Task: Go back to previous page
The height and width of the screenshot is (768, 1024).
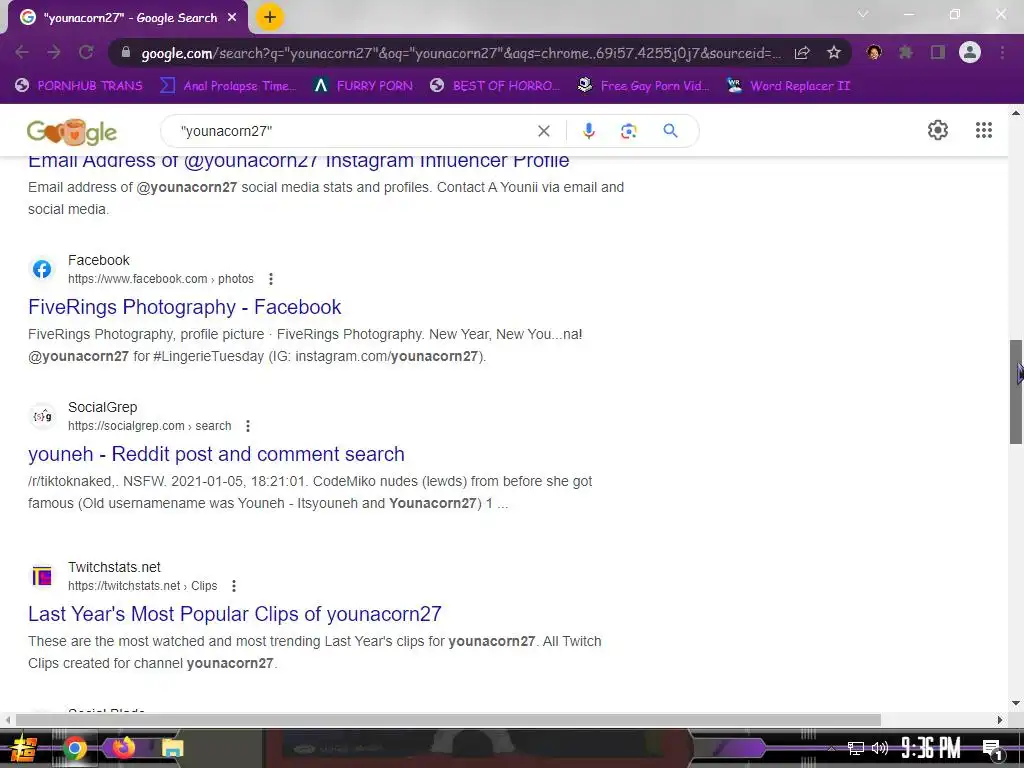Action: coord(22,53)
